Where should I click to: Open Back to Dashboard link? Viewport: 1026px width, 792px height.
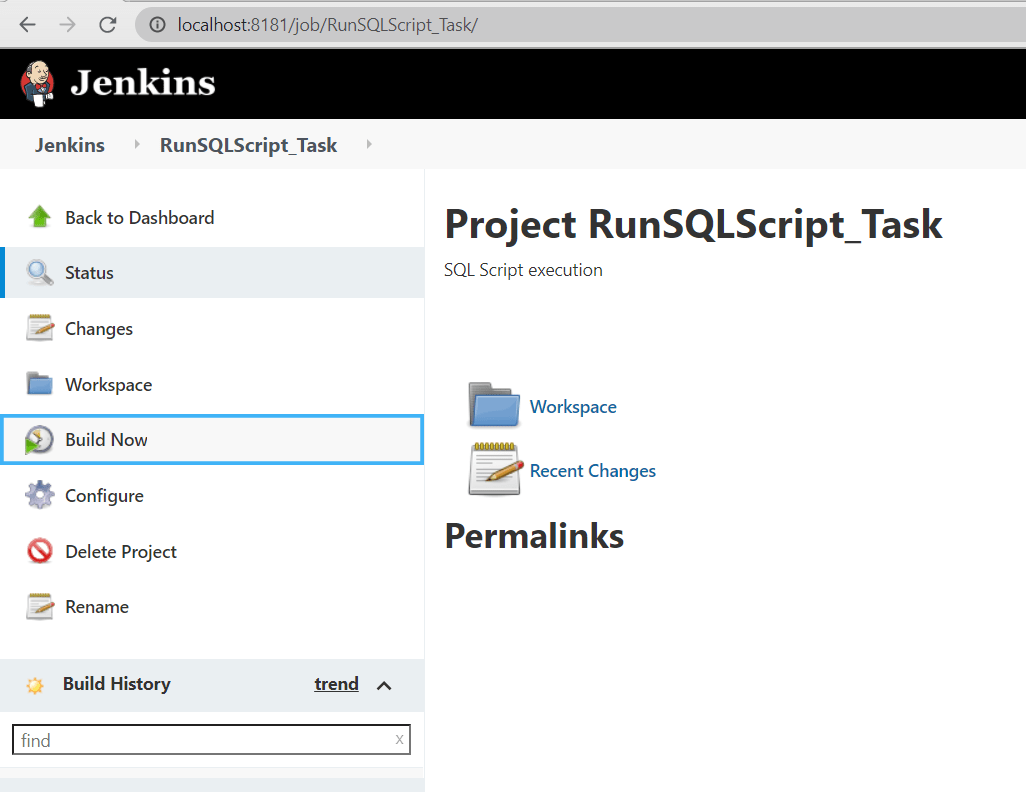tap(139, 217)
